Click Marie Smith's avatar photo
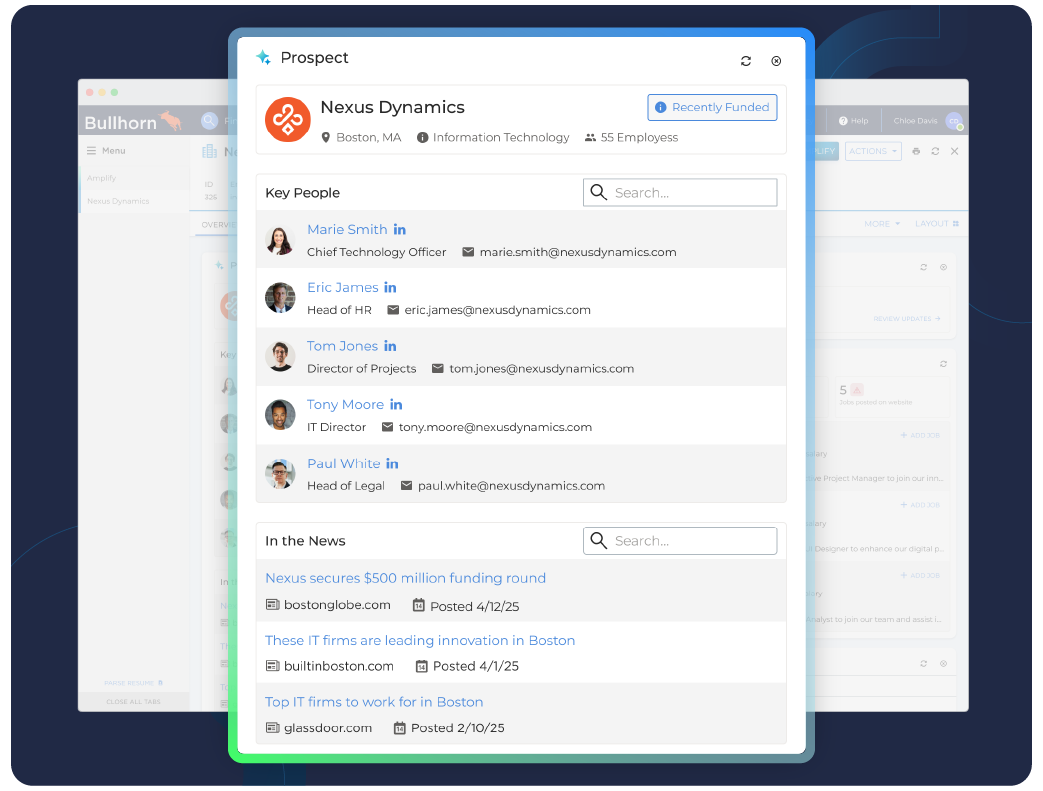 280,240
